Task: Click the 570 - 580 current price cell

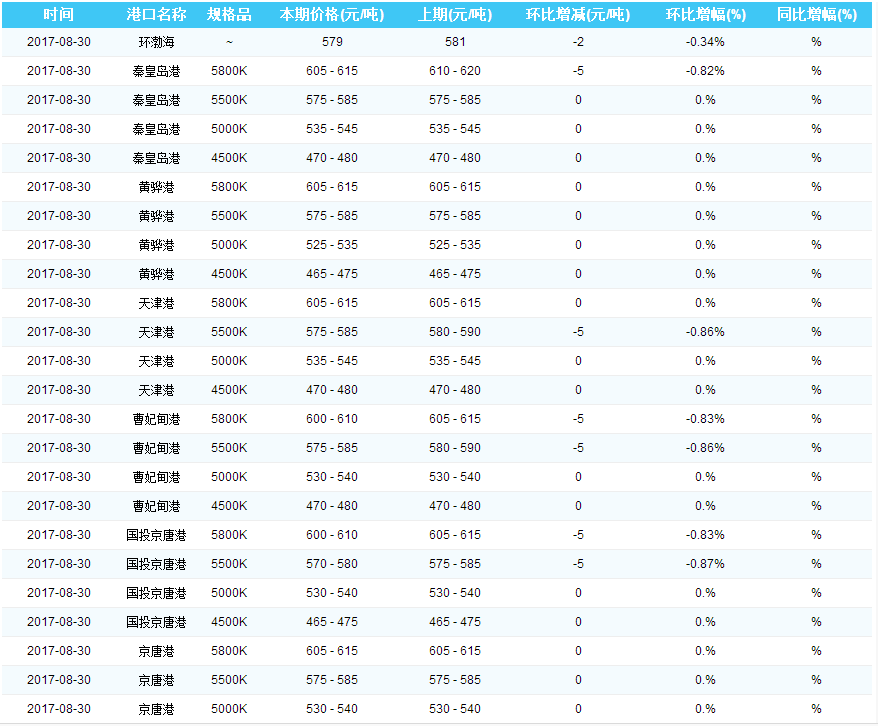Action: pyautogui.click(x=331, y=564)
